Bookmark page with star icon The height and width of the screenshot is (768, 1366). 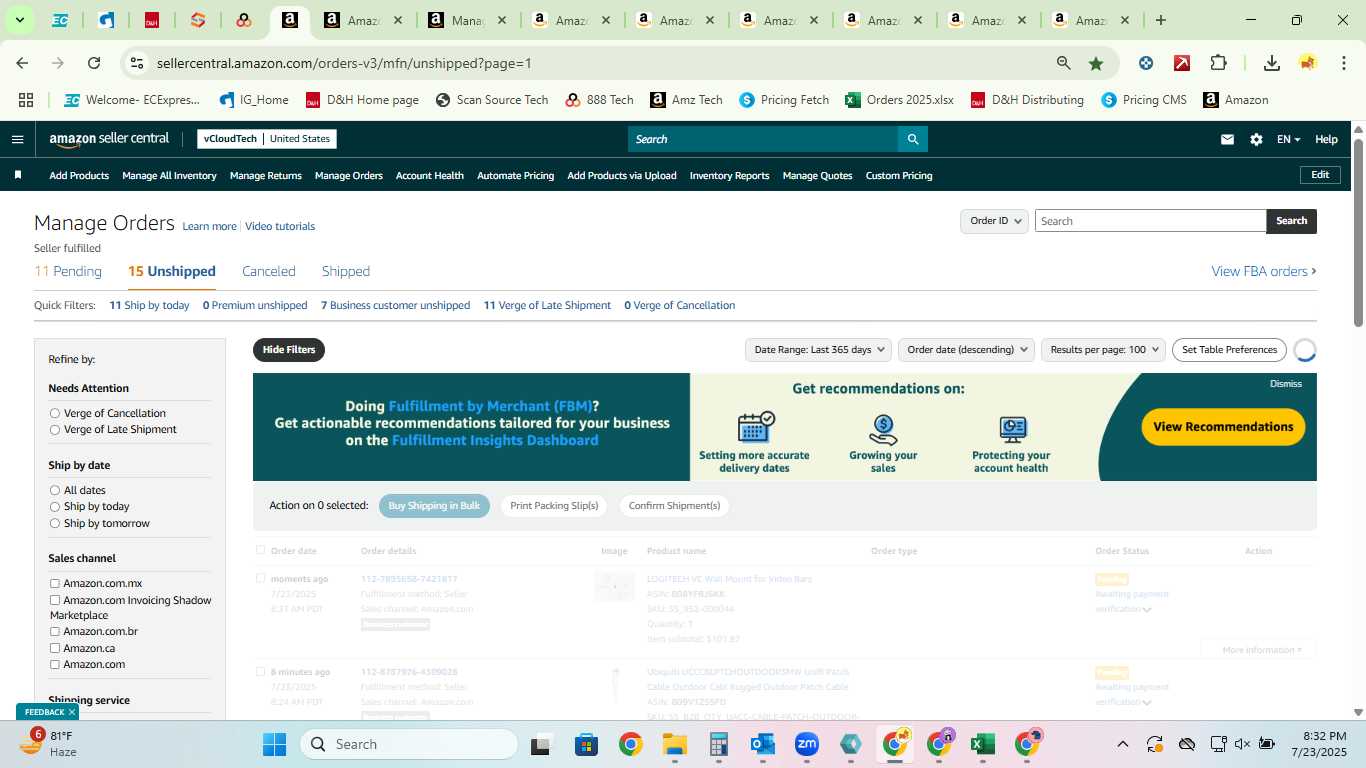1096,63
